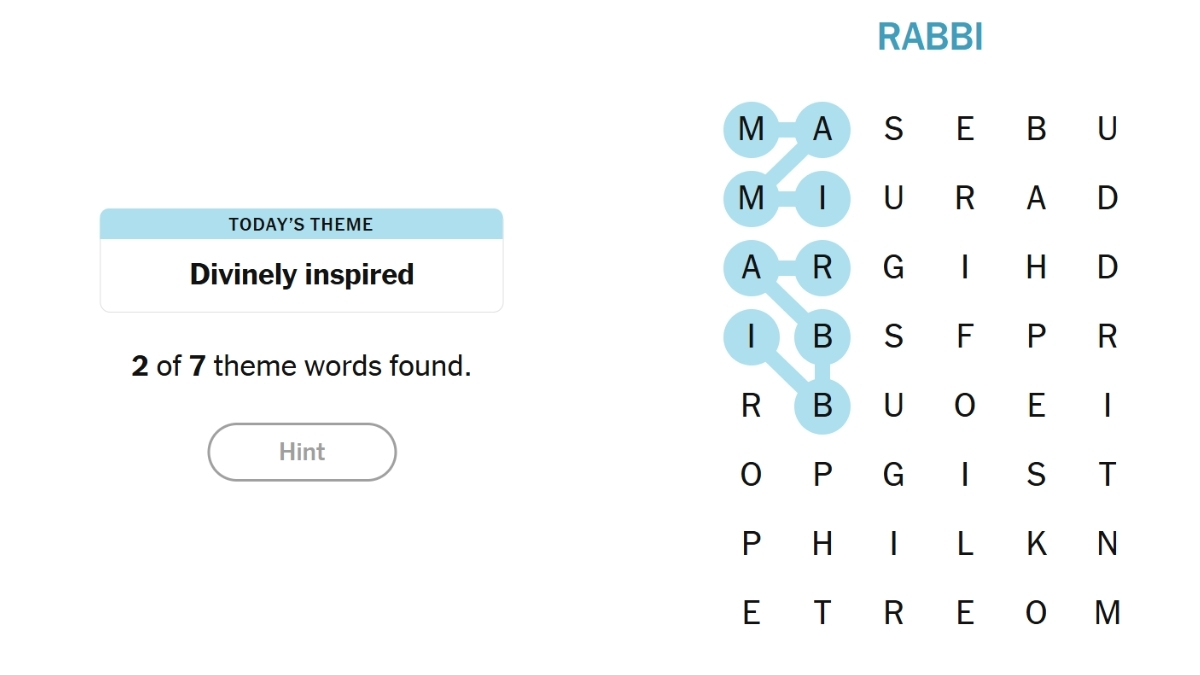Viewport: 1200px width, 675px height.
Task: Click the "2 of 7 theme words found" text
Action: (x=301, y=366)
